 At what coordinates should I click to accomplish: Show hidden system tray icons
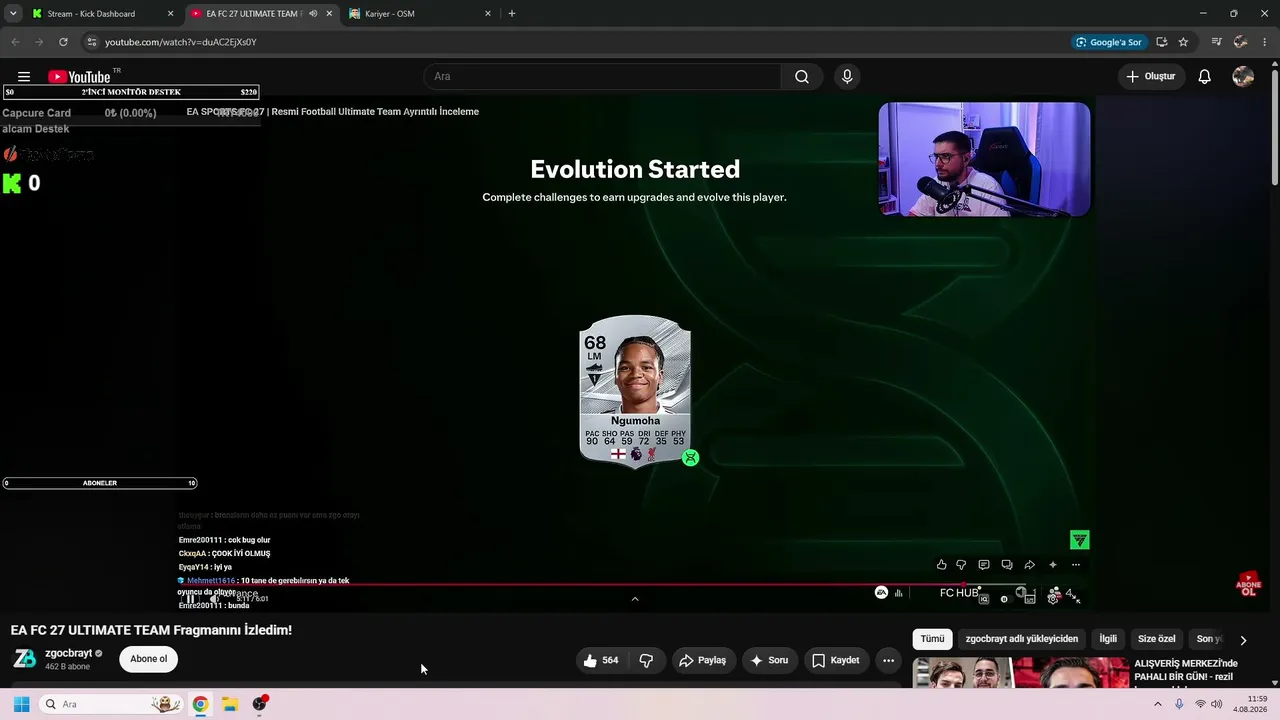coord(1158,704)
